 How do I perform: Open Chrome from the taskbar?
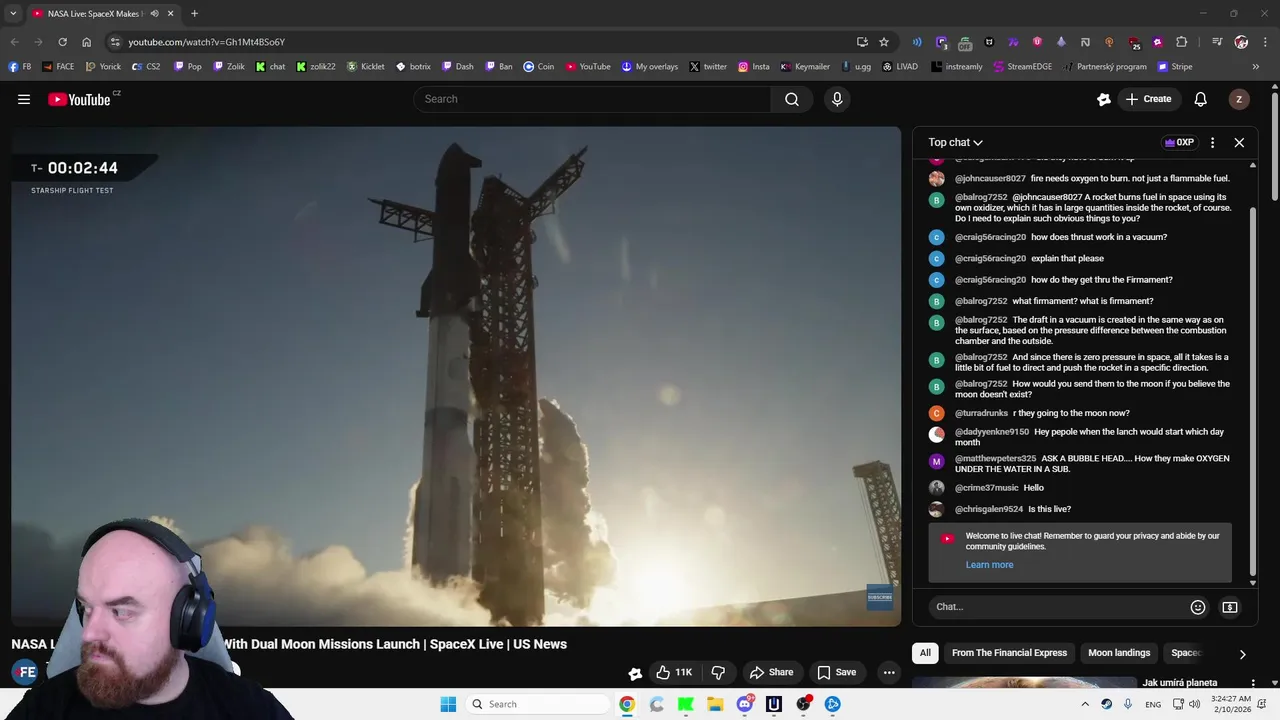(x=627, y=704)
